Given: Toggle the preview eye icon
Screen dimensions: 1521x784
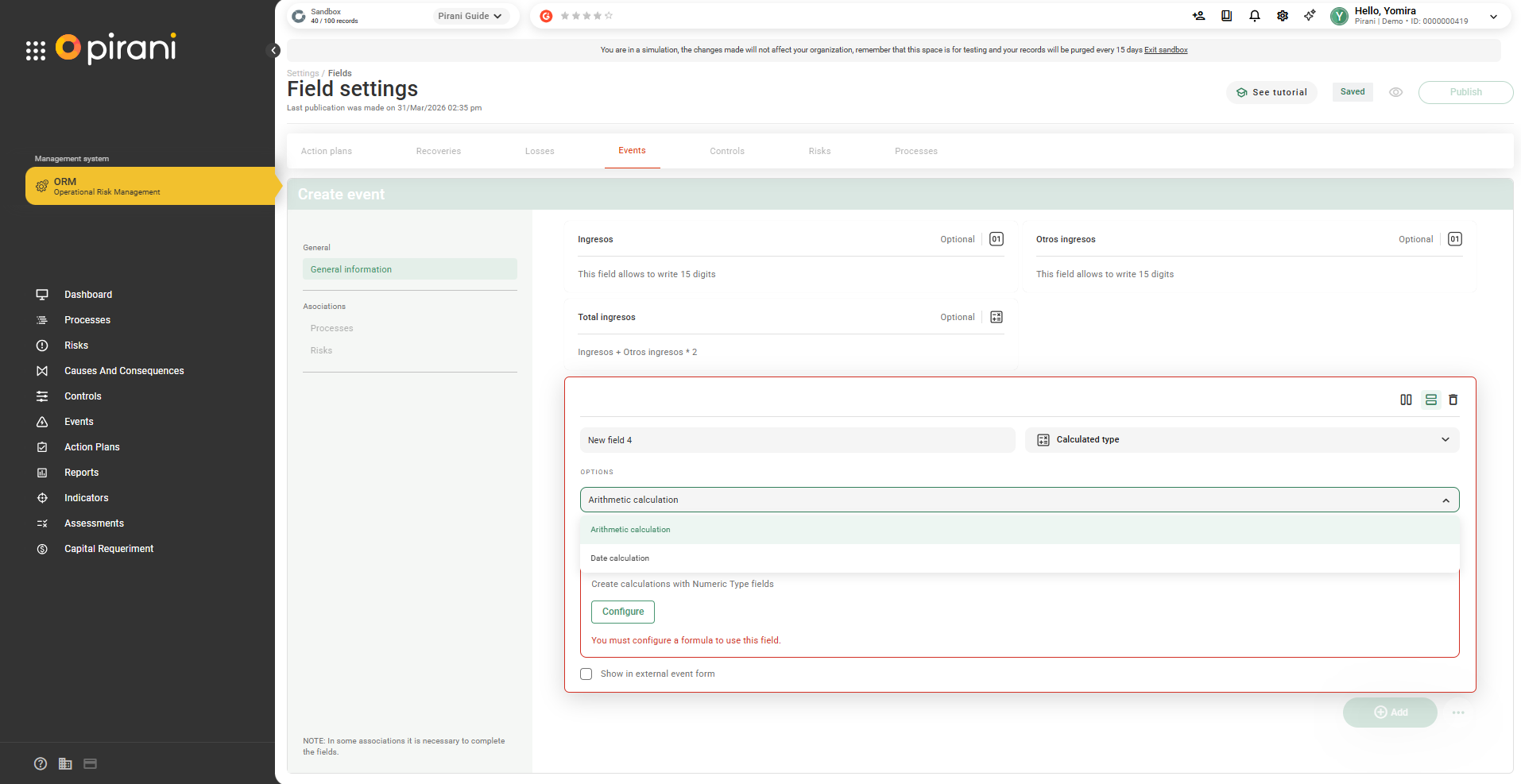Looking at the screenshot, I should [1395, 92].
